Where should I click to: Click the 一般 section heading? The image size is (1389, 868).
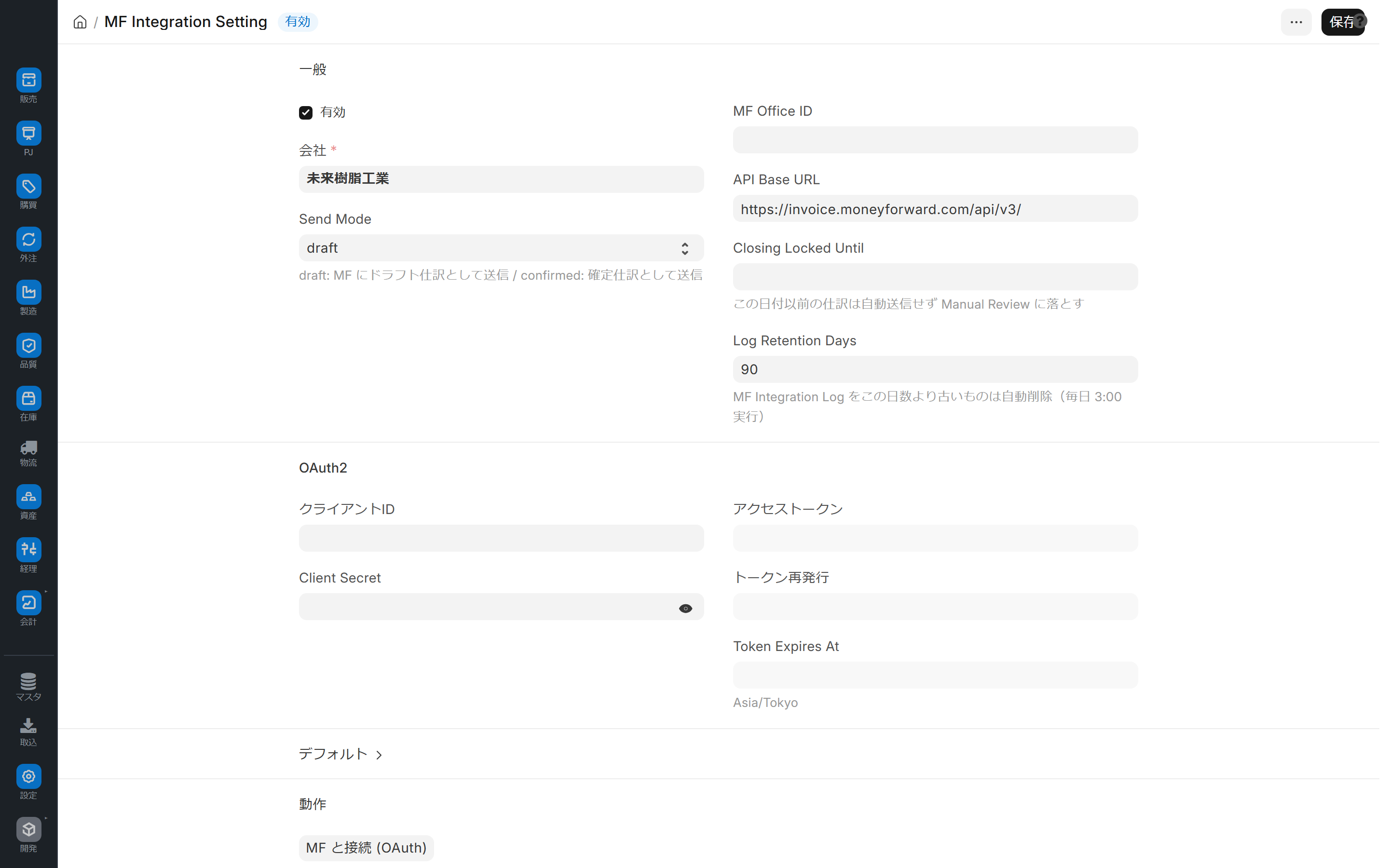312,69
